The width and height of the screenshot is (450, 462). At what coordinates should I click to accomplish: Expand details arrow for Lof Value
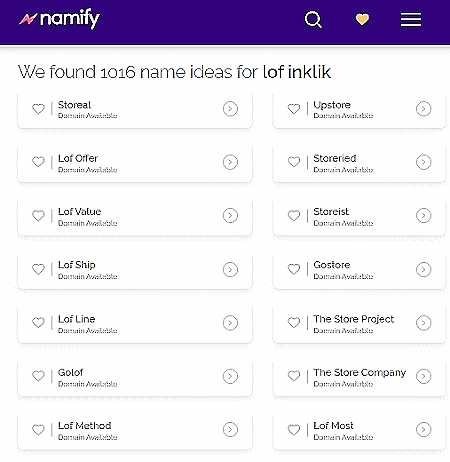(x=230, y=216)
